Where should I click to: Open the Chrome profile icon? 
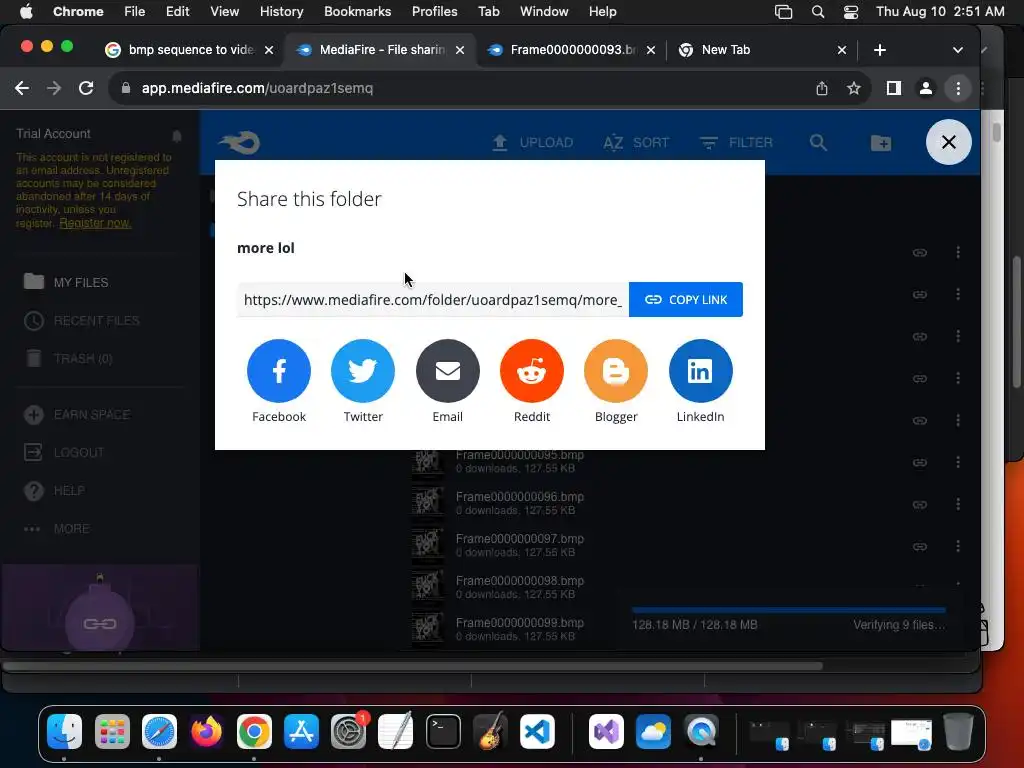[925, 88]
